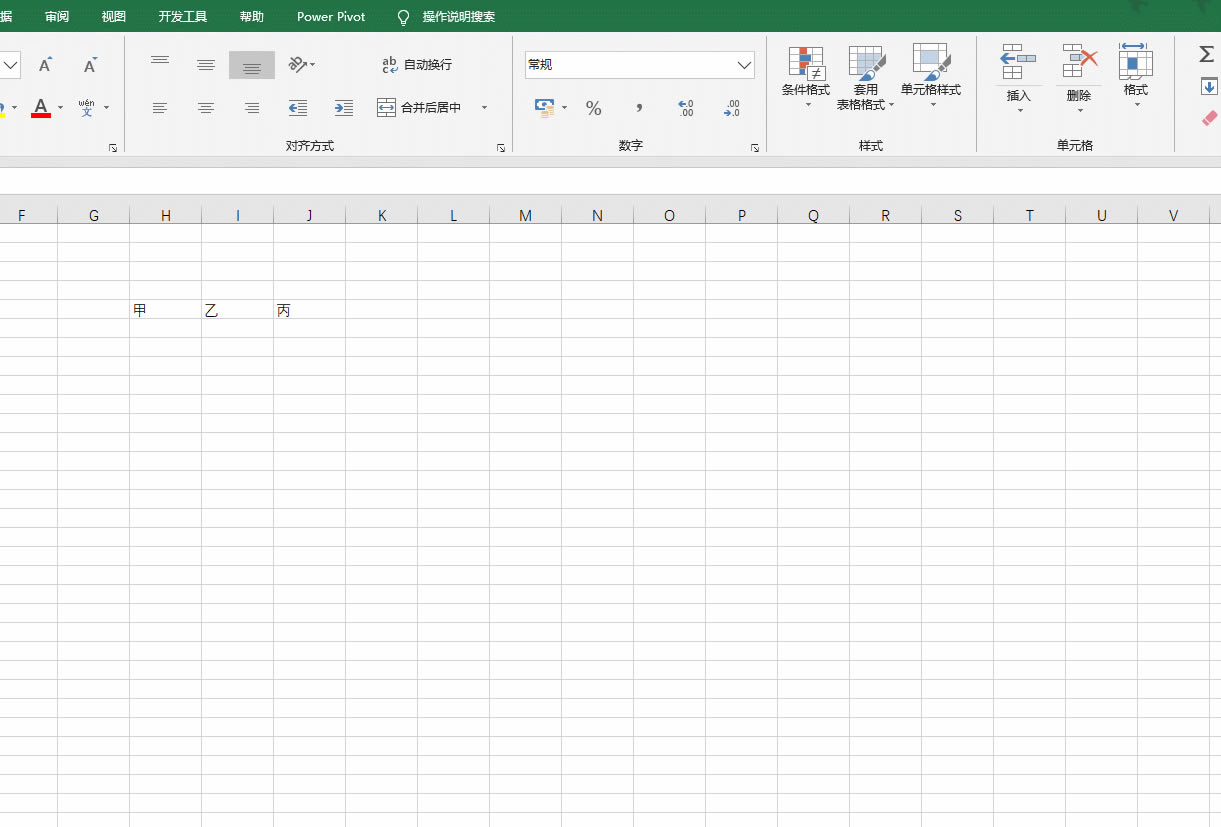Open the 开发工具 developer tab
Screen dimensions: 1221x827
183,17
